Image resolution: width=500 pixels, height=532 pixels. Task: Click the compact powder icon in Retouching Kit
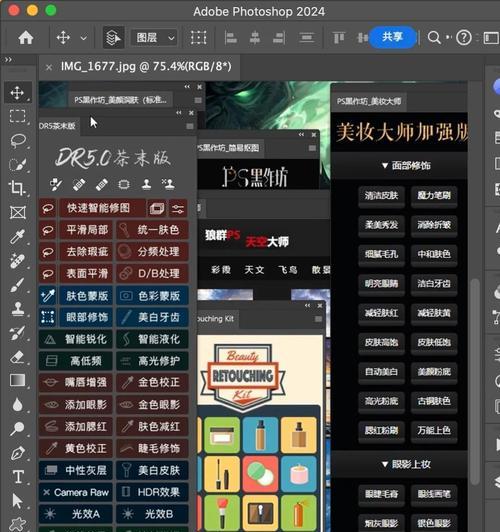260,474
